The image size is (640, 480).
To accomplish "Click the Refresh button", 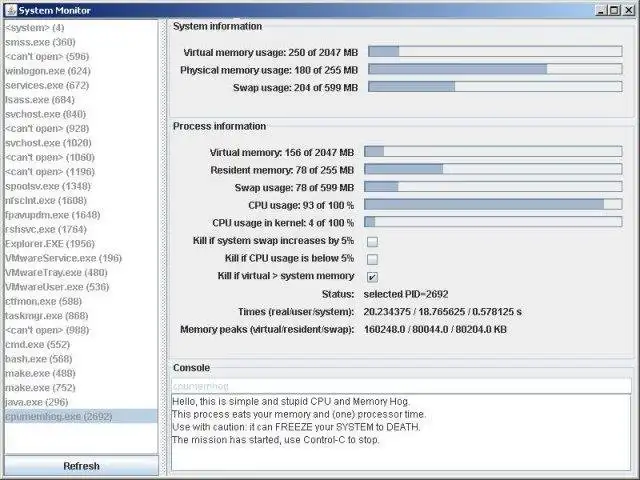I will click(x=81, y=466).
